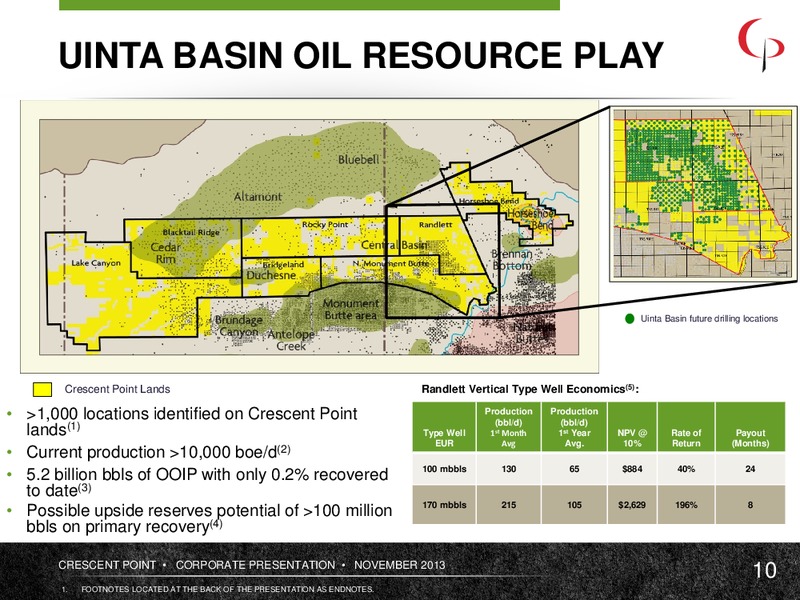Select the 'Bridgeland' map label
The image size is (800, 600).
(283, 264)
